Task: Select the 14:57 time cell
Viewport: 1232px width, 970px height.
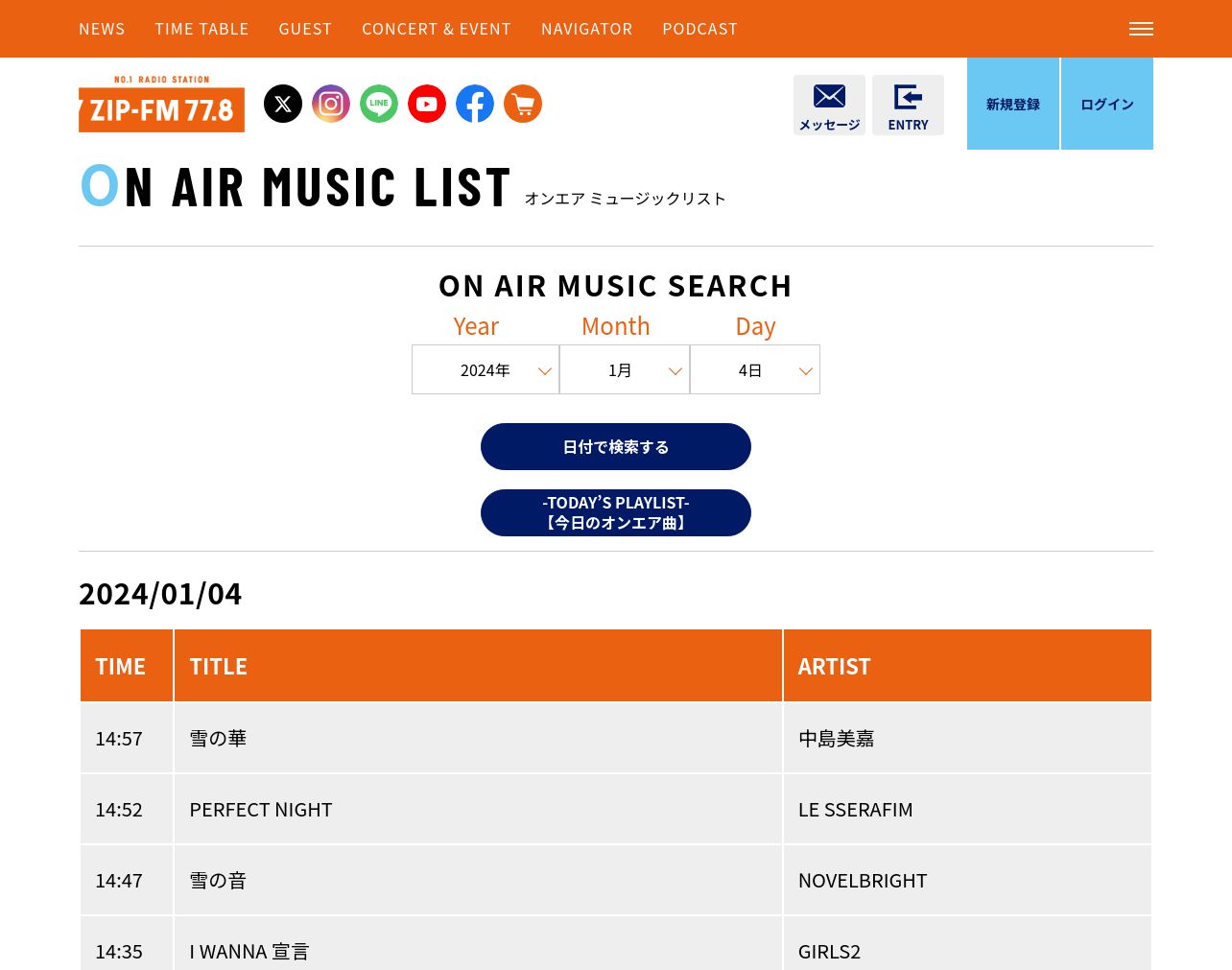Action: [x=127, y=738]
